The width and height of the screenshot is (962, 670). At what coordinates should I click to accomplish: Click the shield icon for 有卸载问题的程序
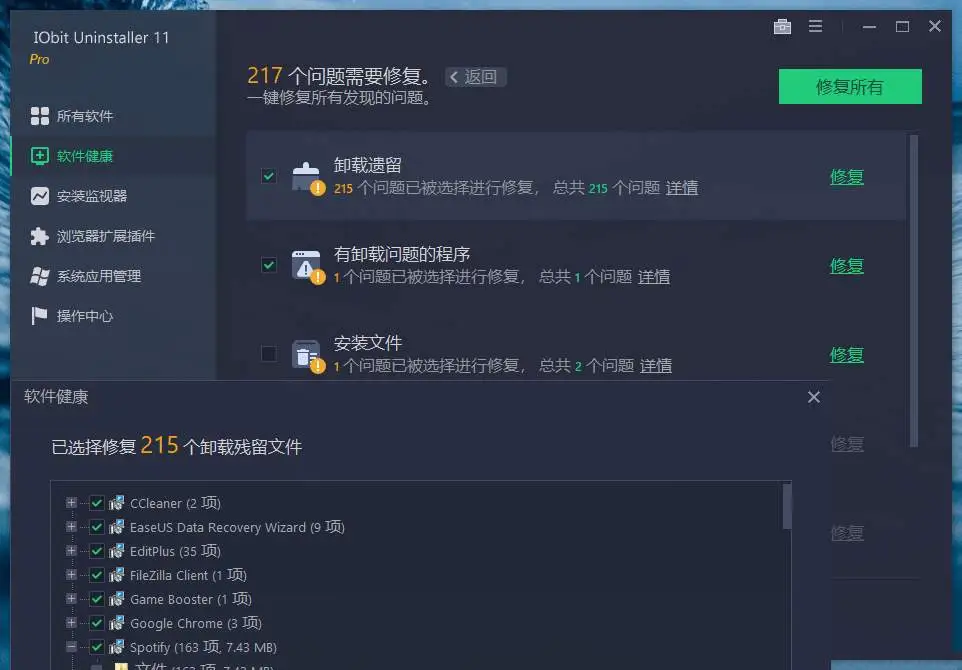tap(307, 265)
